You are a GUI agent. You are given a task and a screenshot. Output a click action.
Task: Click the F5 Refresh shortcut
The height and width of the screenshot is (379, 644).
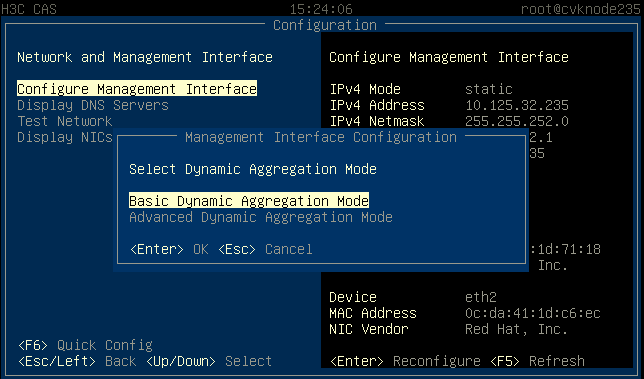(538, 361)
